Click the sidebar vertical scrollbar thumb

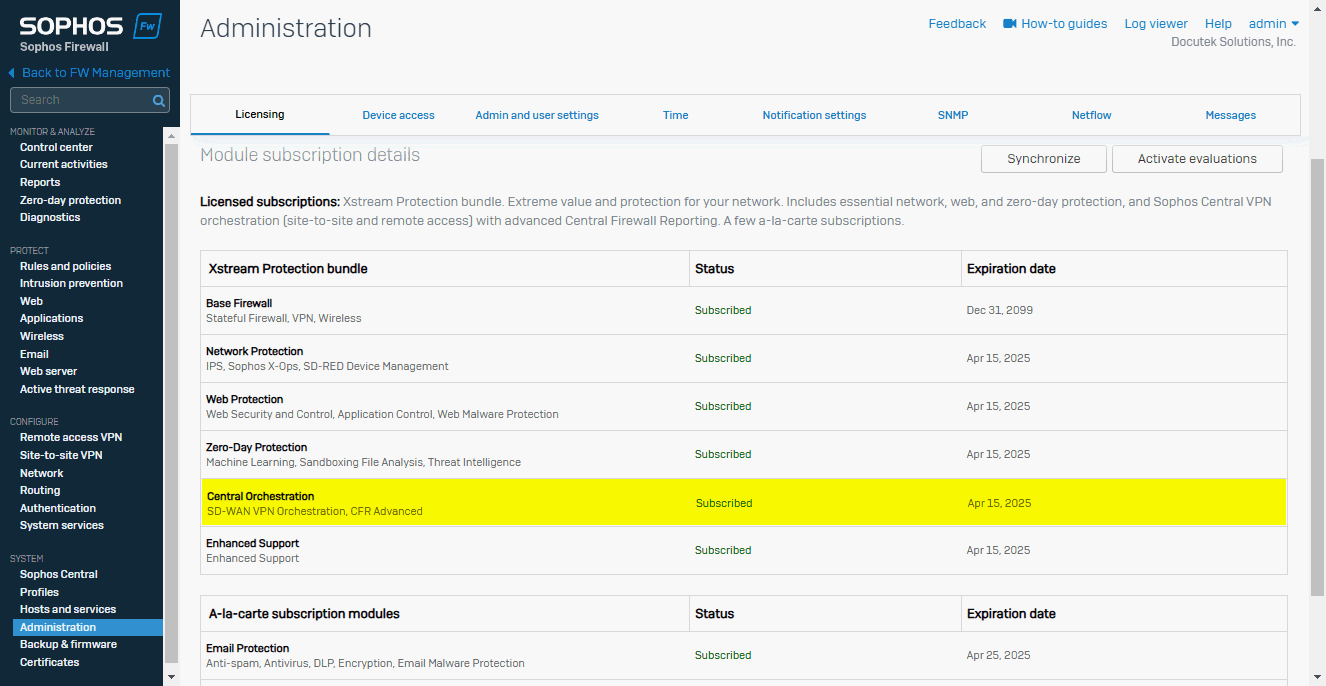[x=171, y=403]
